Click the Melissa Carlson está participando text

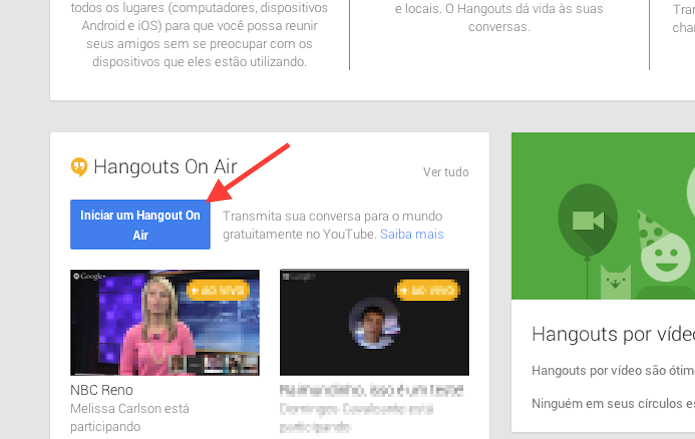[x=129, y=417]
